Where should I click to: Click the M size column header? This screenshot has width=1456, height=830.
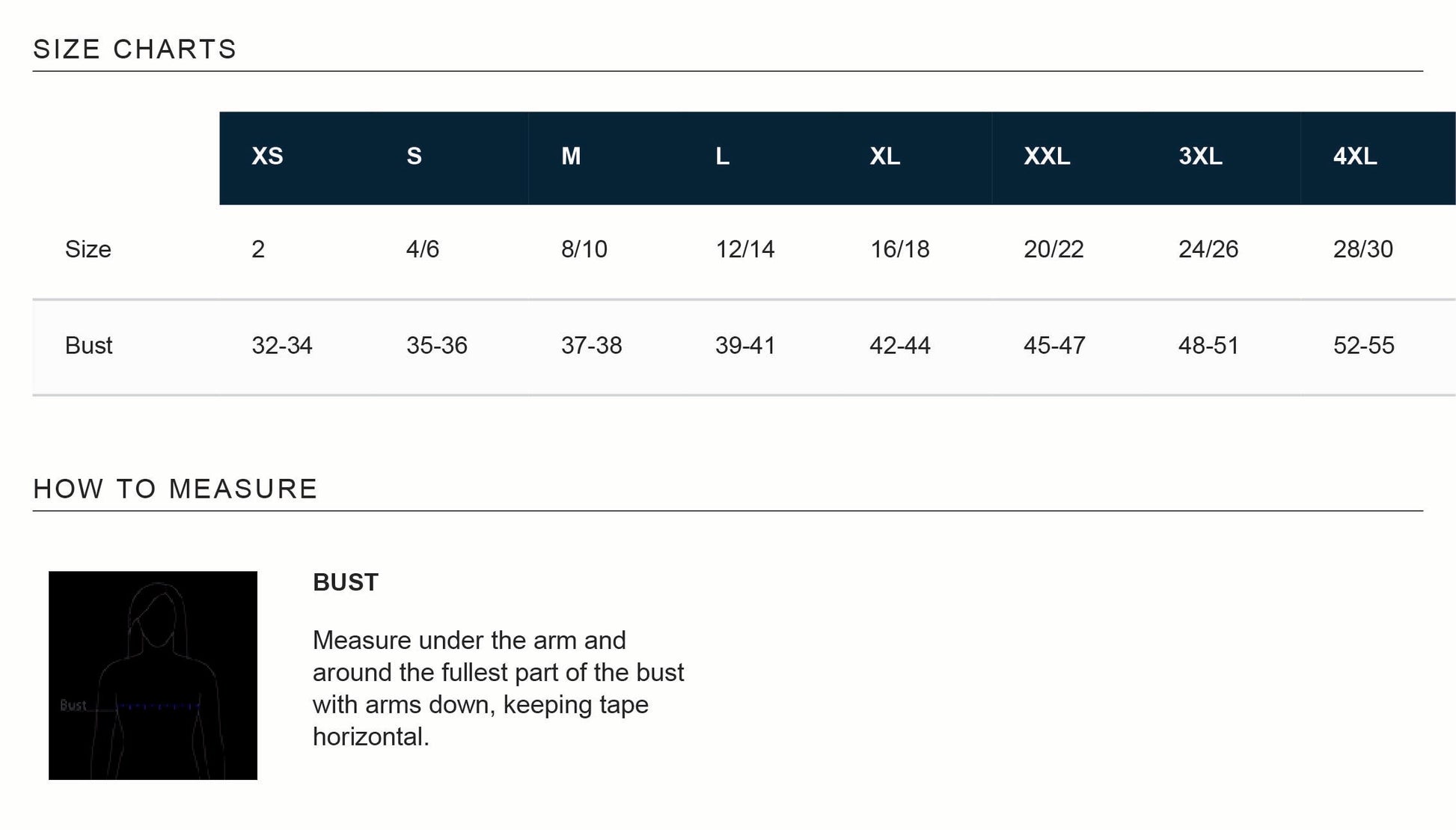coord(571,156)
